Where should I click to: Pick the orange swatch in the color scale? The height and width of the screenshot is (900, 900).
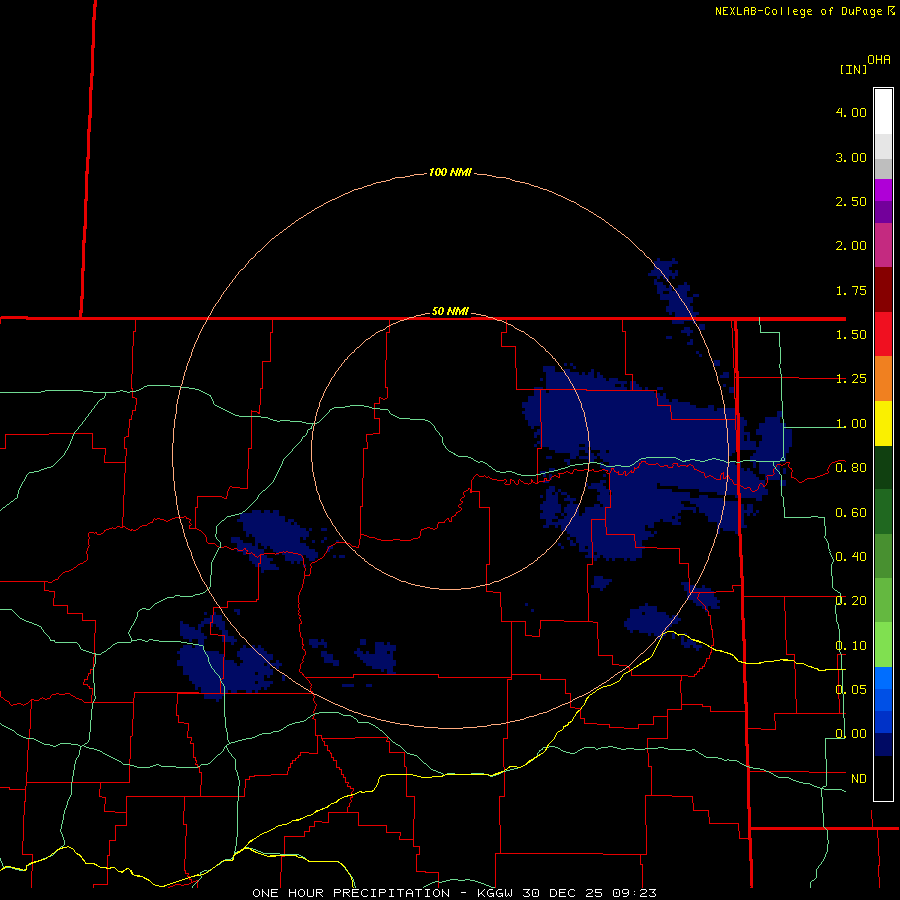pyautogui.click(x=883, y=379)
